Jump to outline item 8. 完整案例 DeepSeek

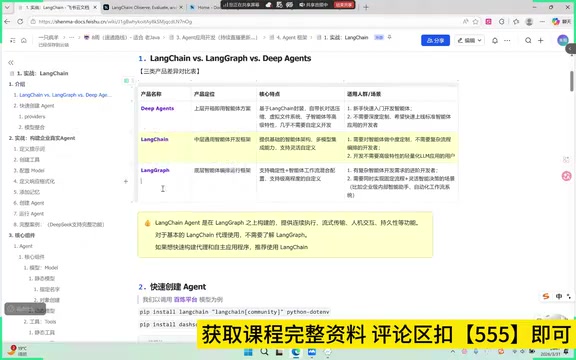coord(59,224)
